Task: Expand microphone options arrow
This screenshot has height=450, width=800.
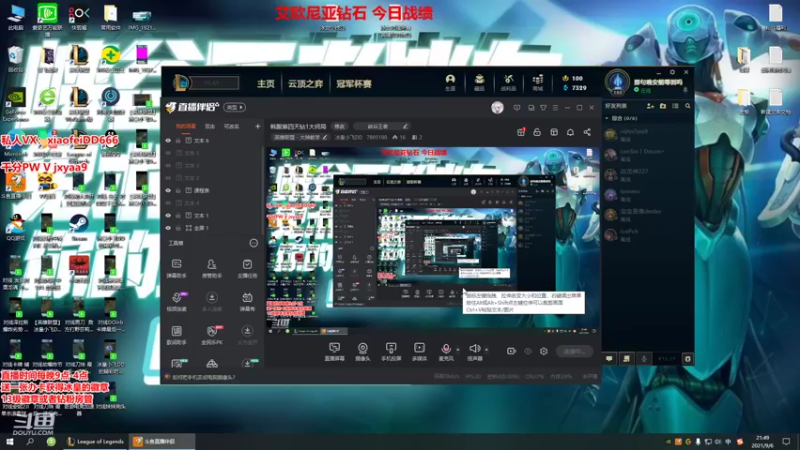Action: pos(458,350)
